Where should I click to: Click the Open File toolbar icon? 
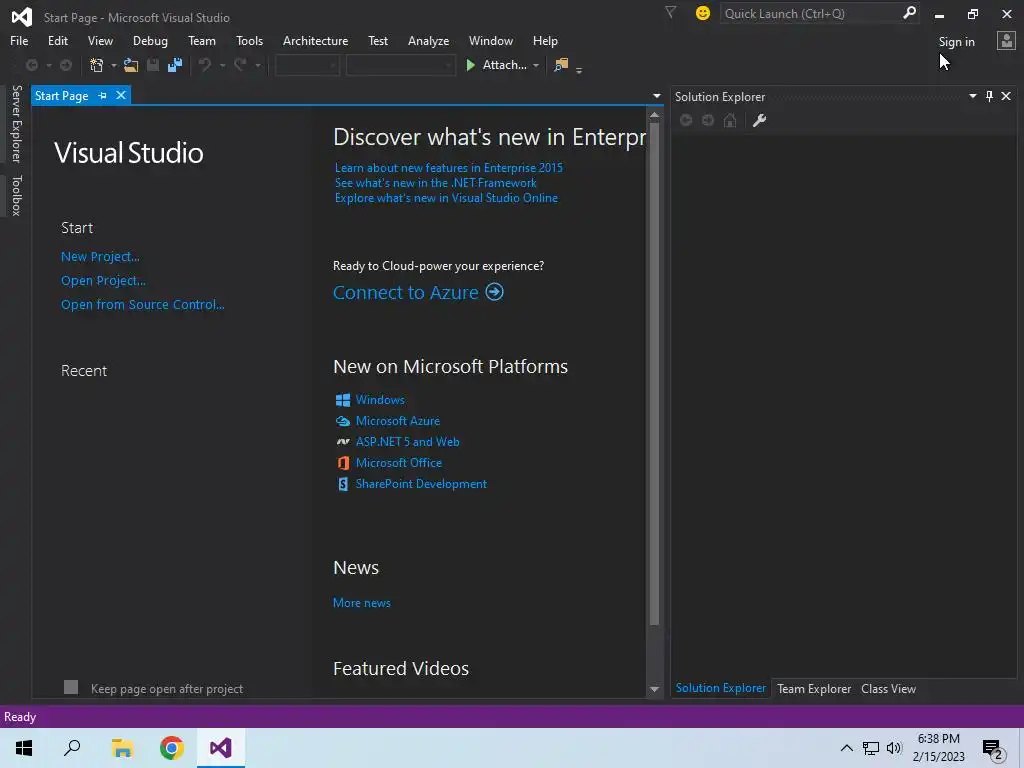pyautogui.click(x=131, y=65)
